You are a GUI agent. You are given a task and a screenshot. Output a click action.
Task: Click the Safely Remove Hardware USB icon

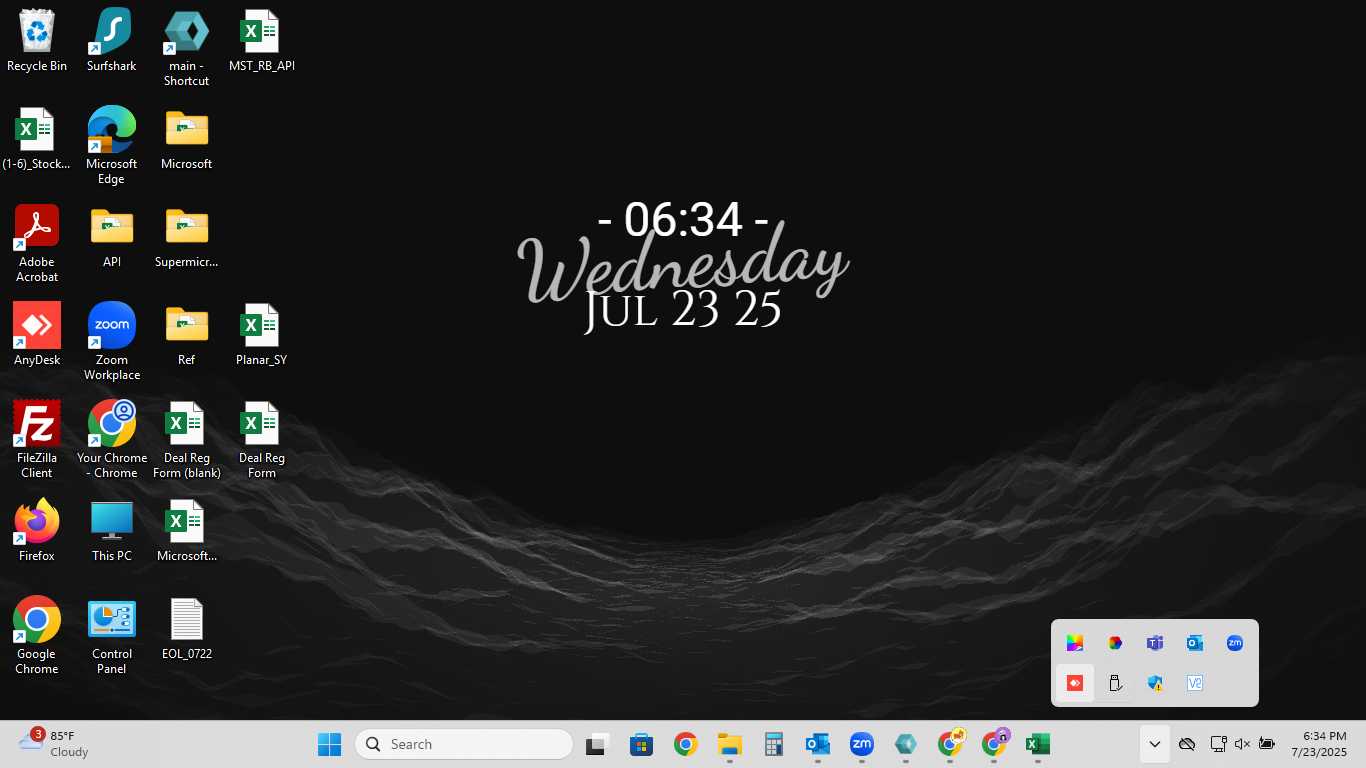pos(1115,683)
